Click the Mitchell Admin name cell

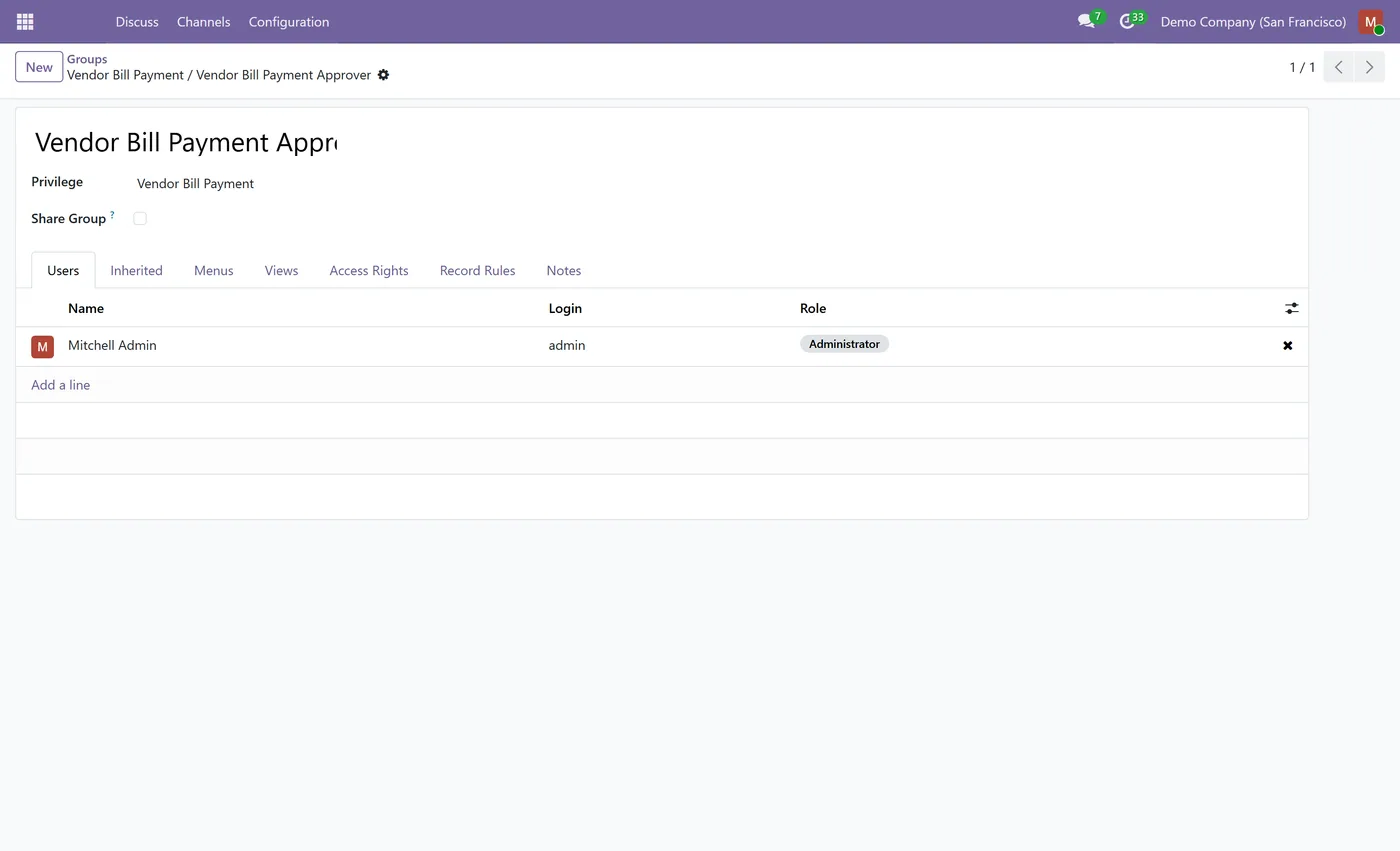click(x=112, y=345)
